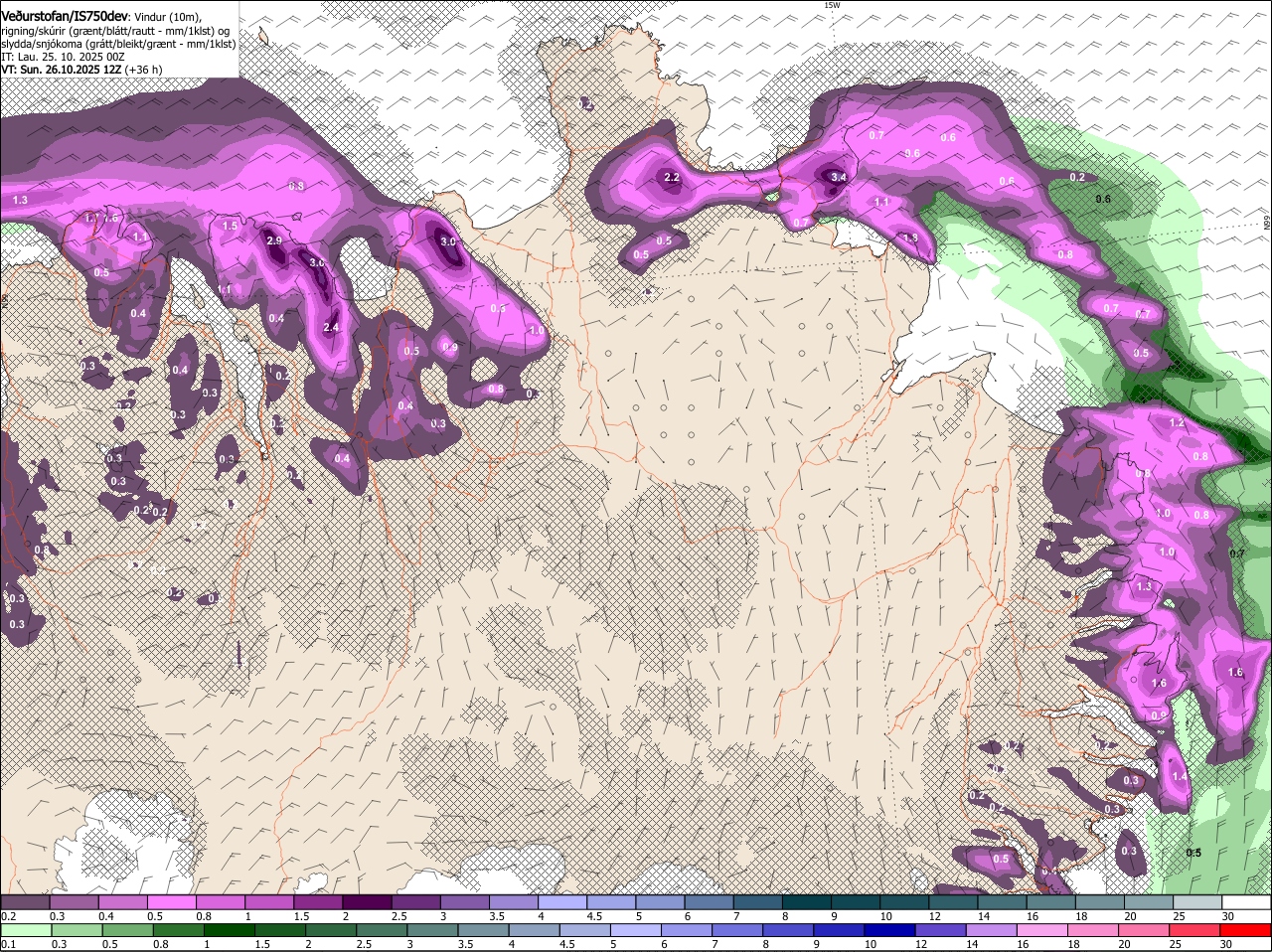Image resolution: width=1272 pixels, height=952 pixels.
Task: Click the bright pink 0.5 swatch in purple legend row
Action: [x=171, y=901]
